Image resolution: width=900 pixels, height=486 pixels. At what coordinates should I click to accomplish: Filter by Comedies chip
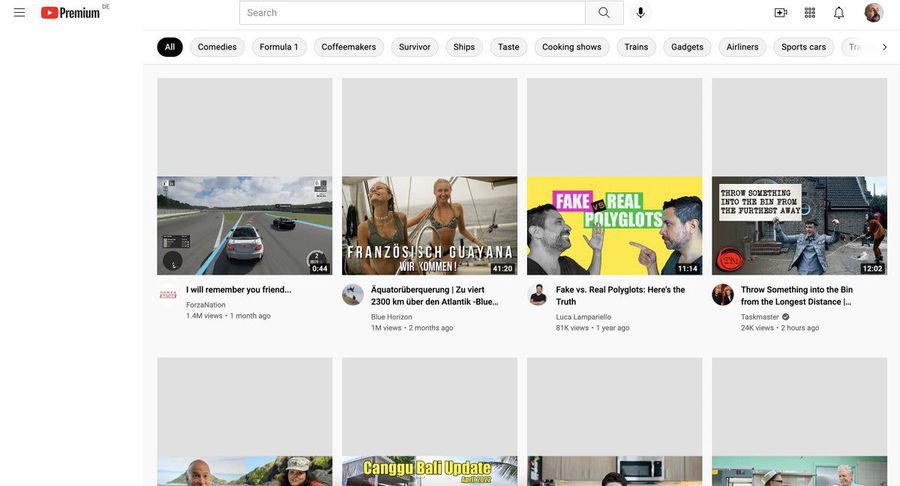217,47
